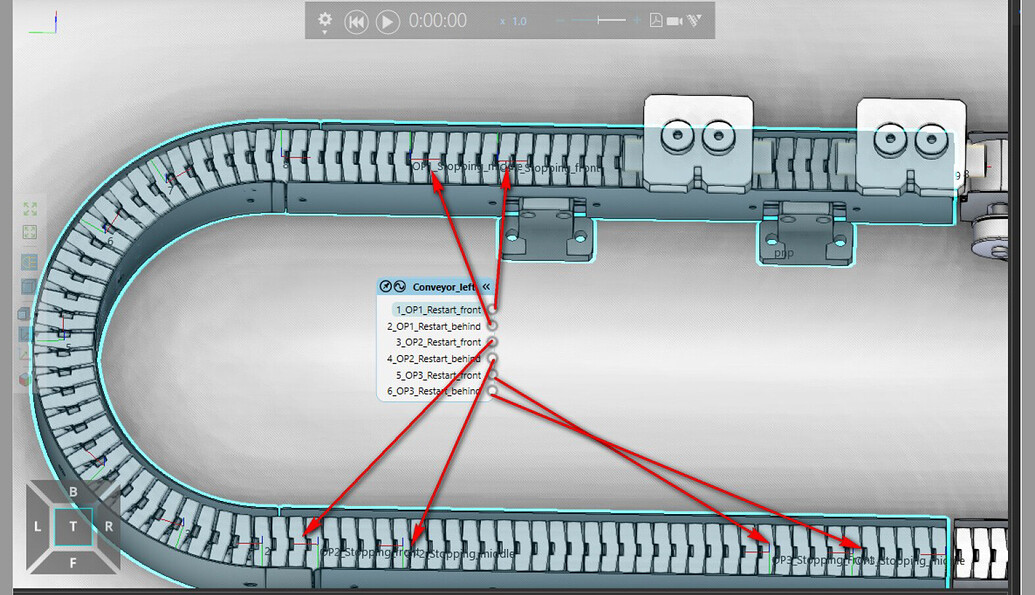Adjust the simulation speed slider

click(x=598, y=20)
